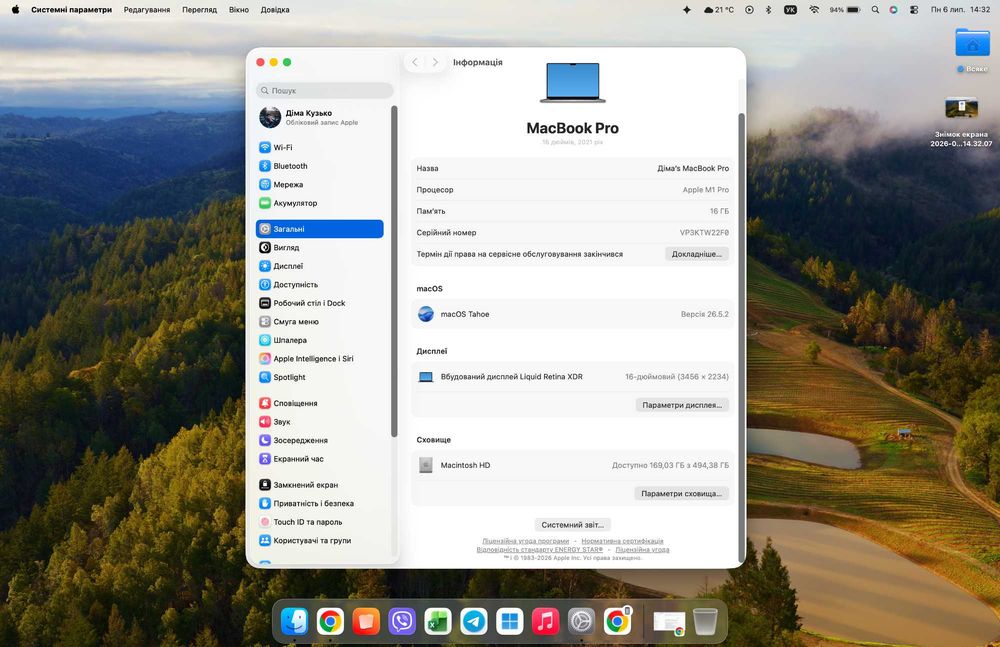
Task: Select the Всяке desktop folder
Action: tap(972, 50)
